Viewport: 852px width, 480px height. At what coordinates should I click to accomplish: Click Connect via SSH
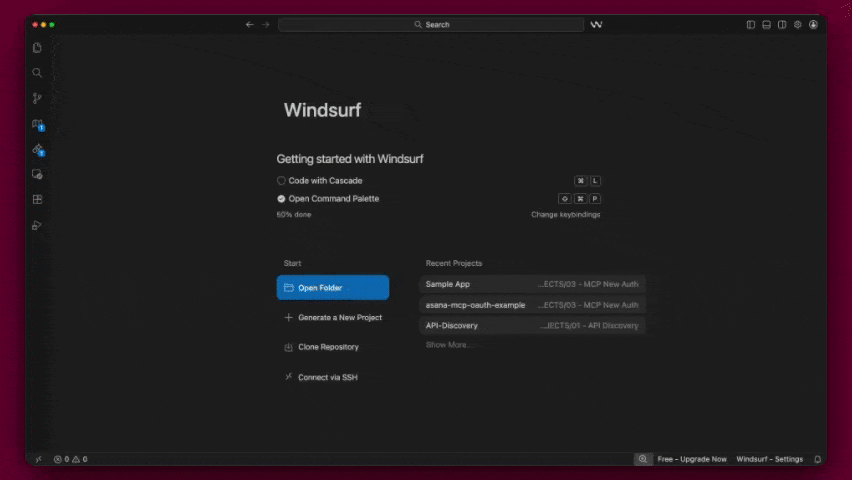pos(321,377)
